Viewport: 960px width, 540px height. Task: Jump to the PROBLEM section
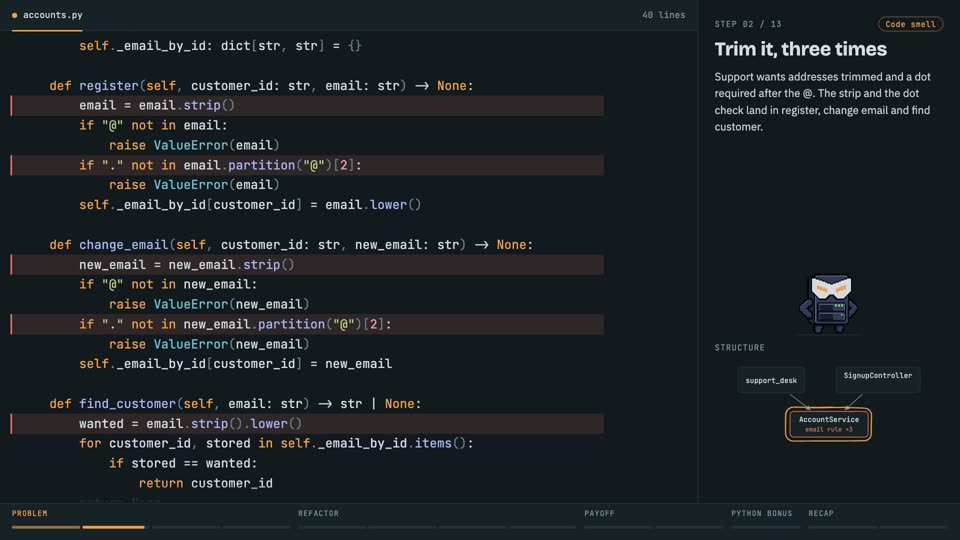click(x=29, y=513)
